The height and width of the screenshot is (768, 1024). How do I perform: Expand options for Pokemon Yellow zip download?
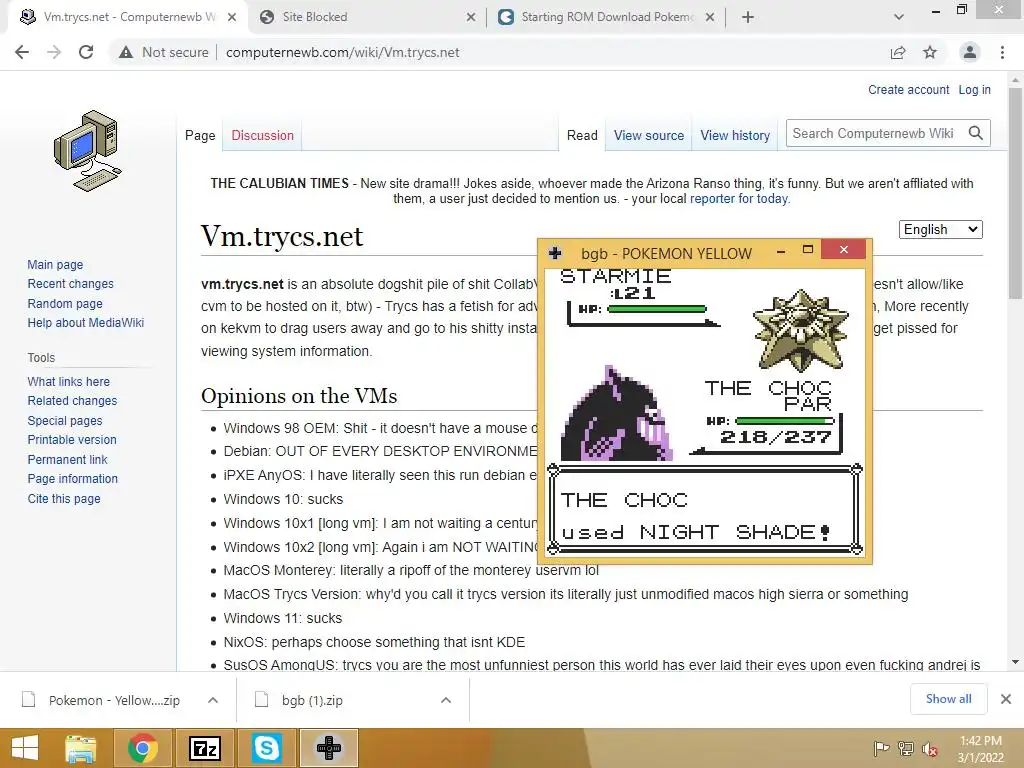click(x=213, y=700)
